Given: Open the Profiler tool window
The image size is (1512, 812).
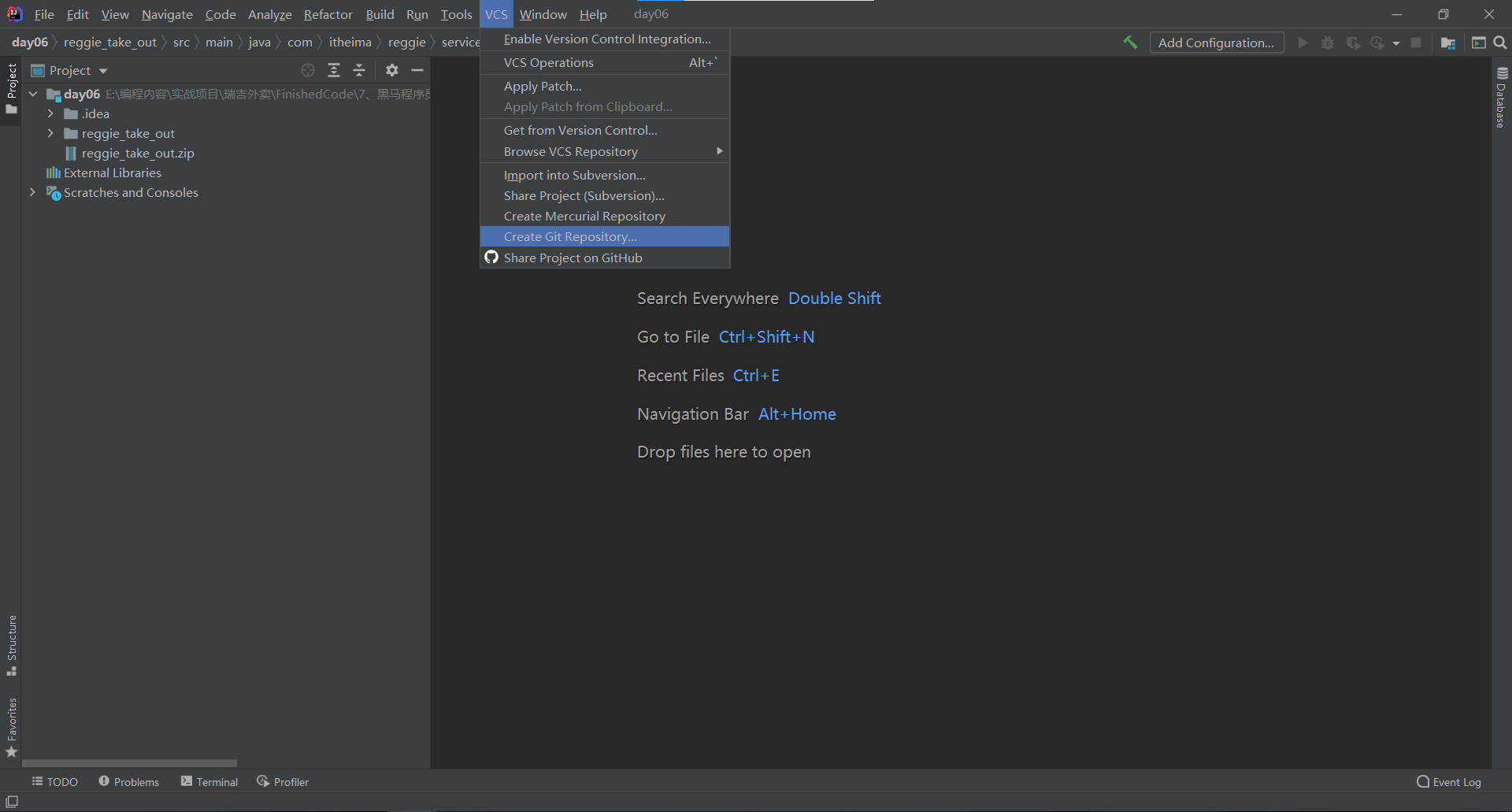Looking at the screenshot, I should coord(283,781).
